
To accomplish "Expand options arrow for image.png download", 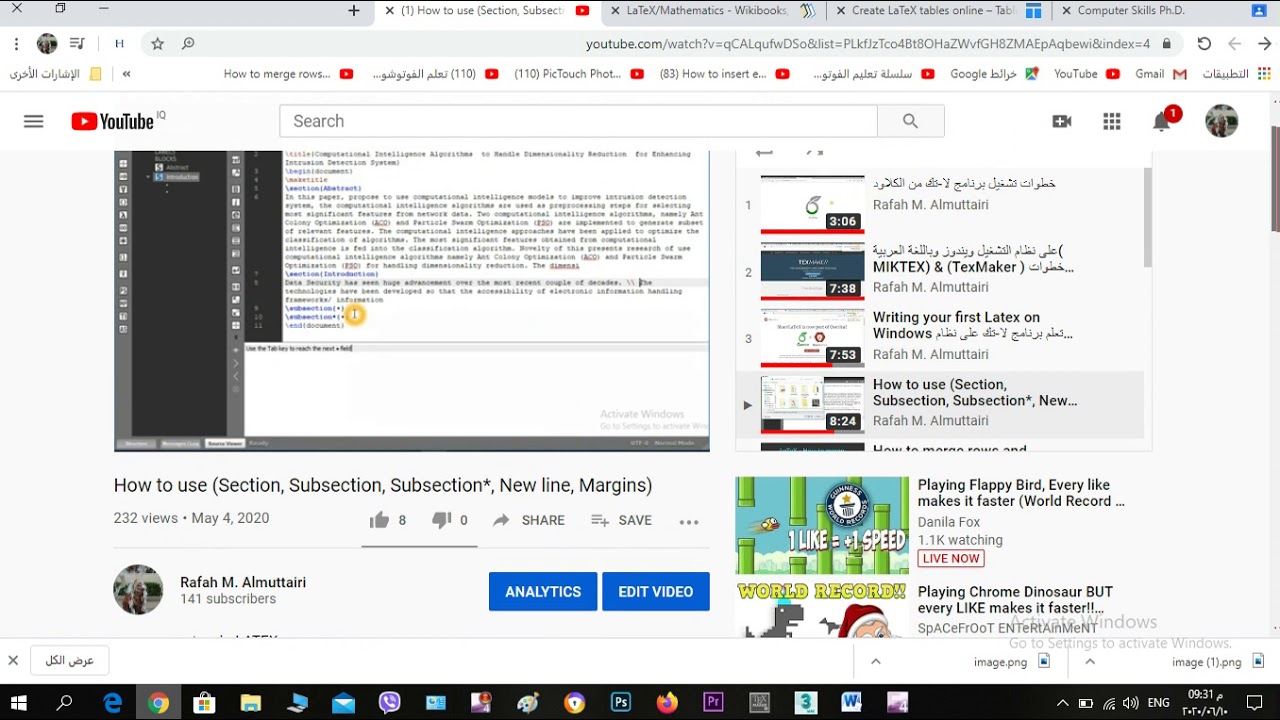I will click(876, 661).
